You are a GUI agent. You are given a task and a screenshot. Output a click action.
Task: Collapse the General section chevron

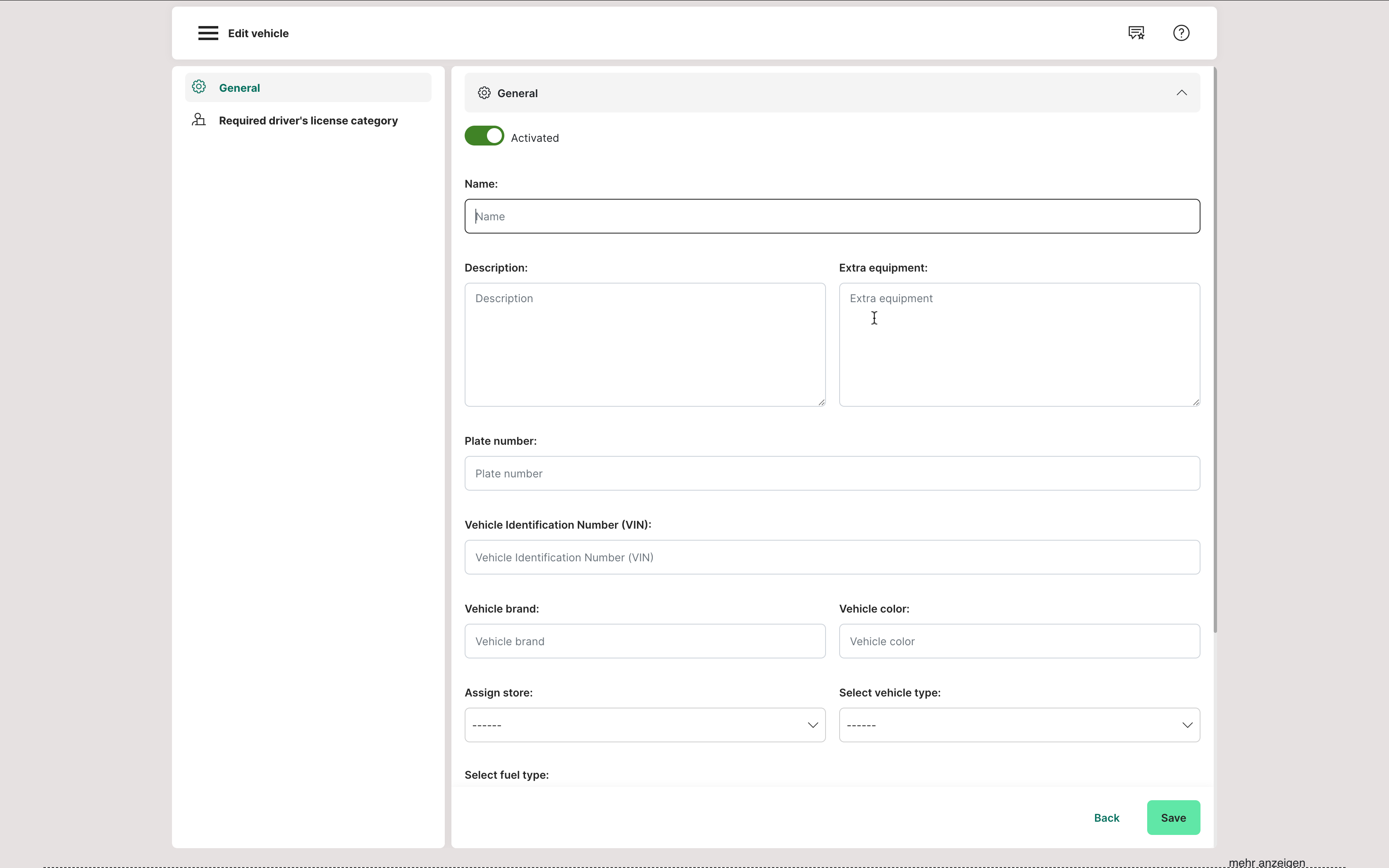point(1181,93)
